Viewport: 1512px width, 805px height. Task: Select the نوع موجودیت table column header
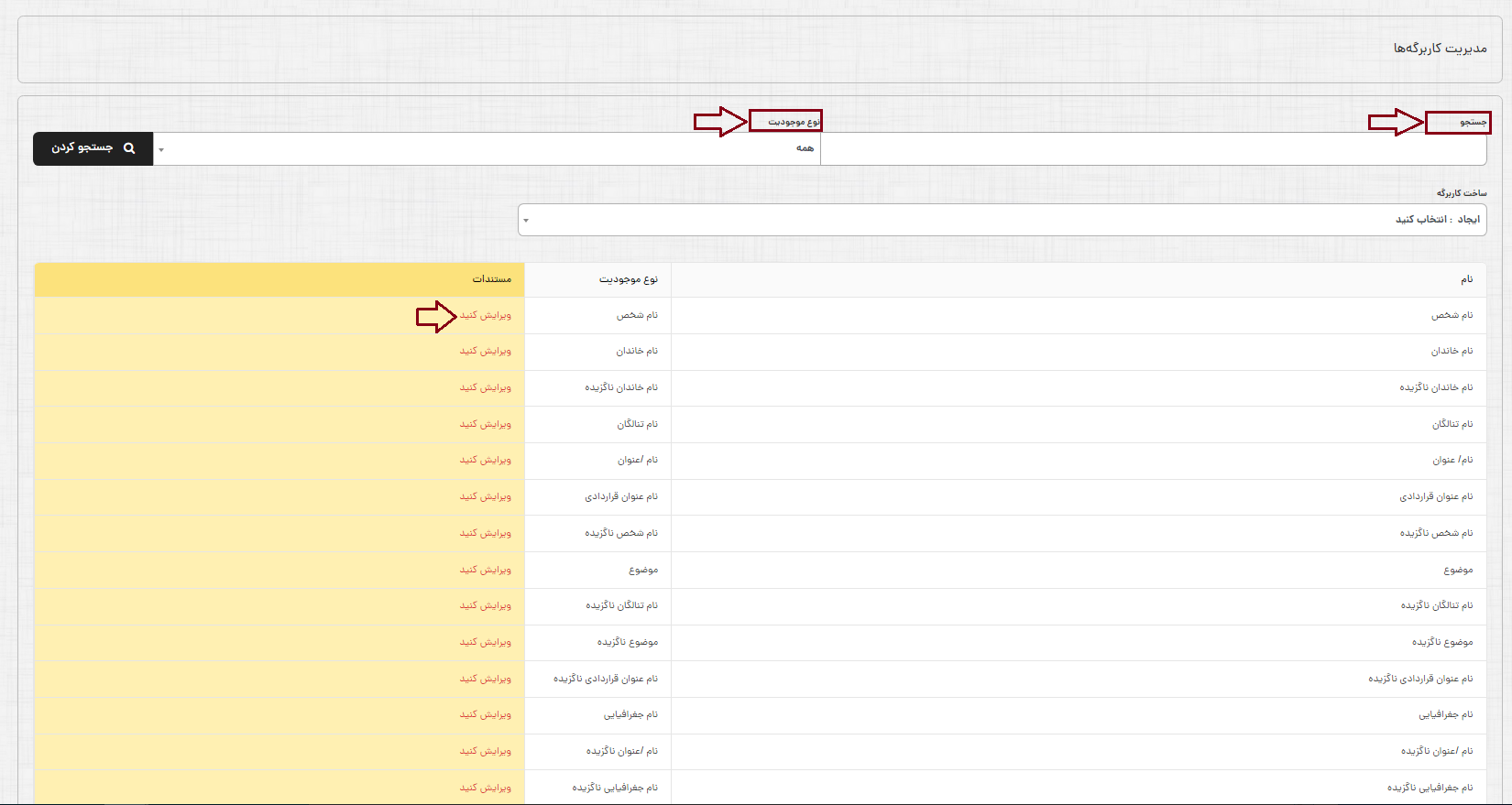(629, 279)
